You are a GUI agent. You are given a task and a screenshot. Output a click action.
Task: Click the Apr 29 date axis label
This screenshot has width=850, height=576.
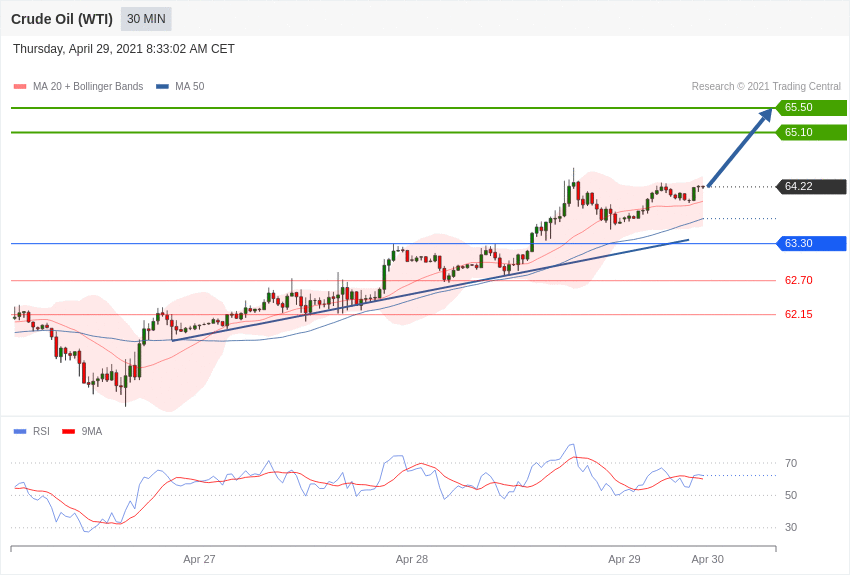[624, 559]
